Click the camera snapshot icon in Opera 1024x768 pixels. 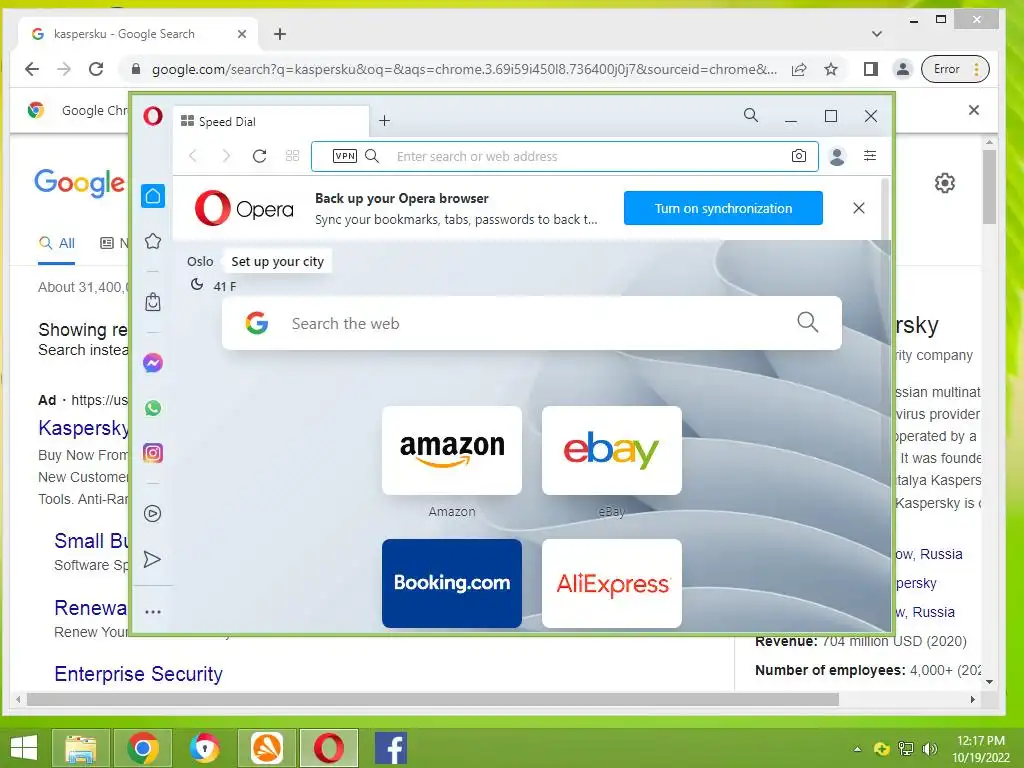(x=799, y=156)
